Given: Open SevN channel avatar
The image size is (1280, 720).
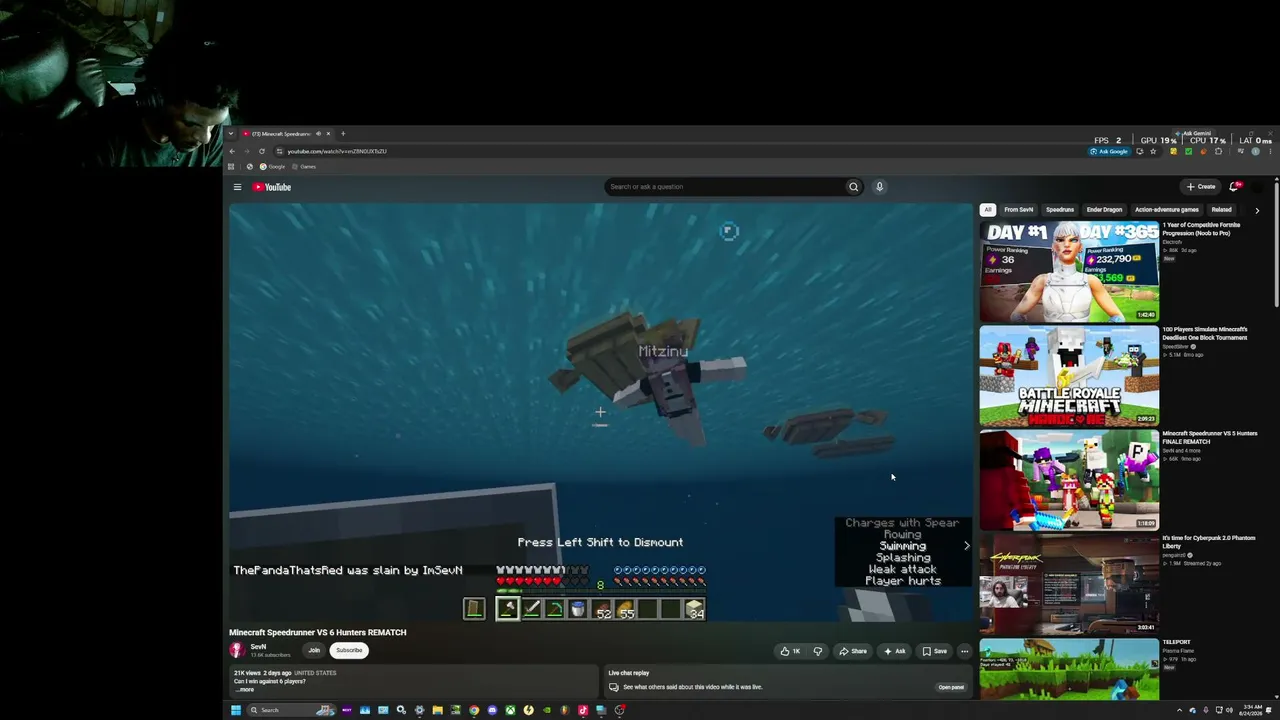Looking at the screenshot, I should 237,650.
